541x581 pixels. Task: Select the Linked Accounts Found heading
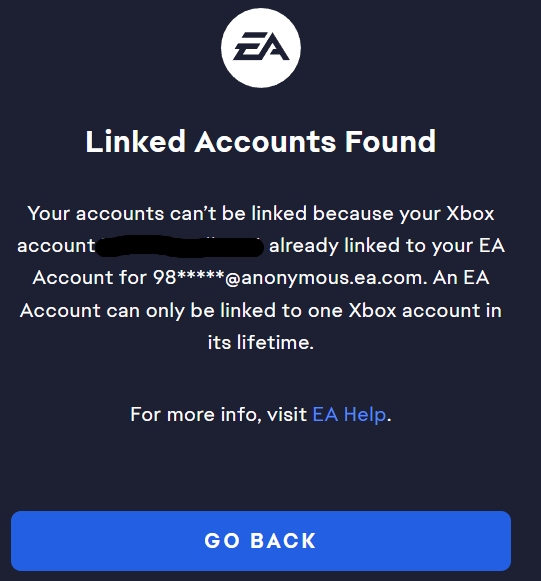(261, 141)
